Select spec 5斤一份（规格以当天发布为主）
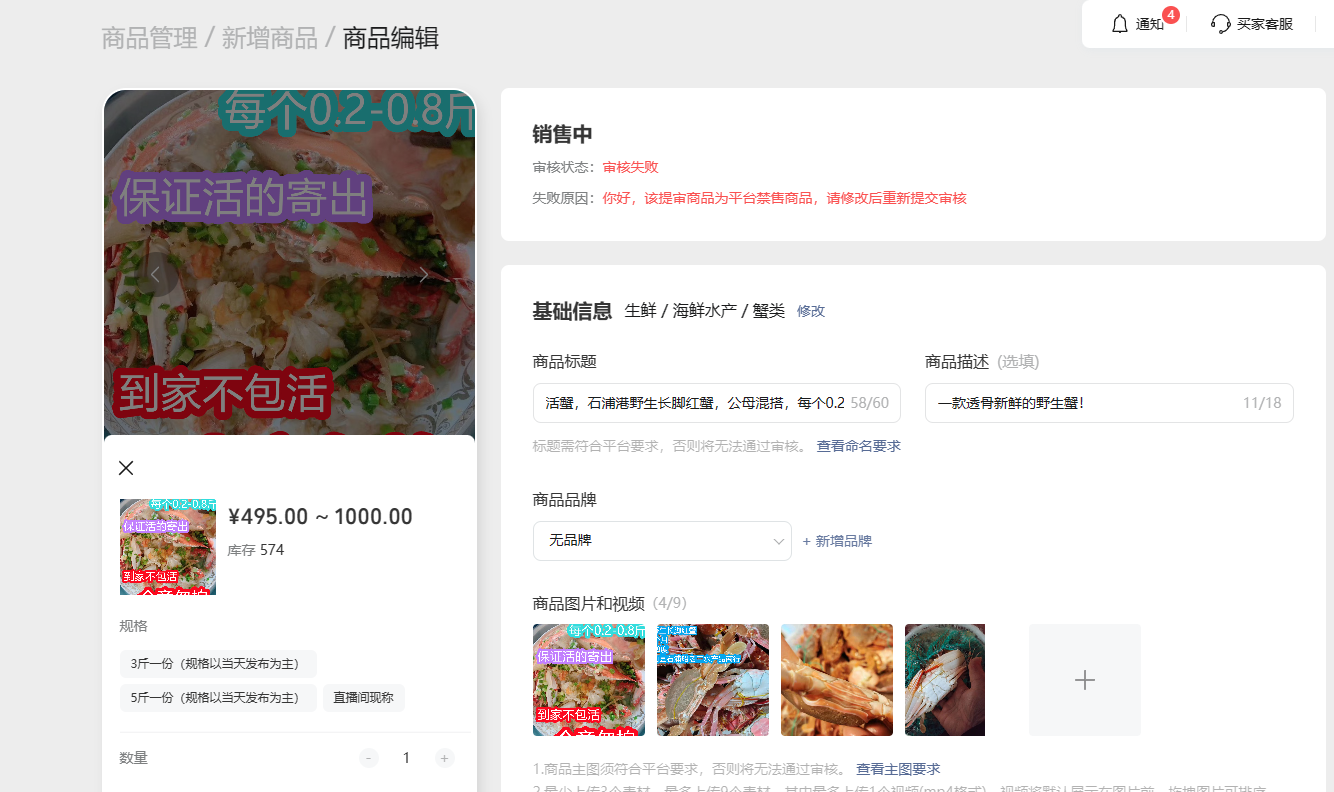1334x792 pixels. 218,698
